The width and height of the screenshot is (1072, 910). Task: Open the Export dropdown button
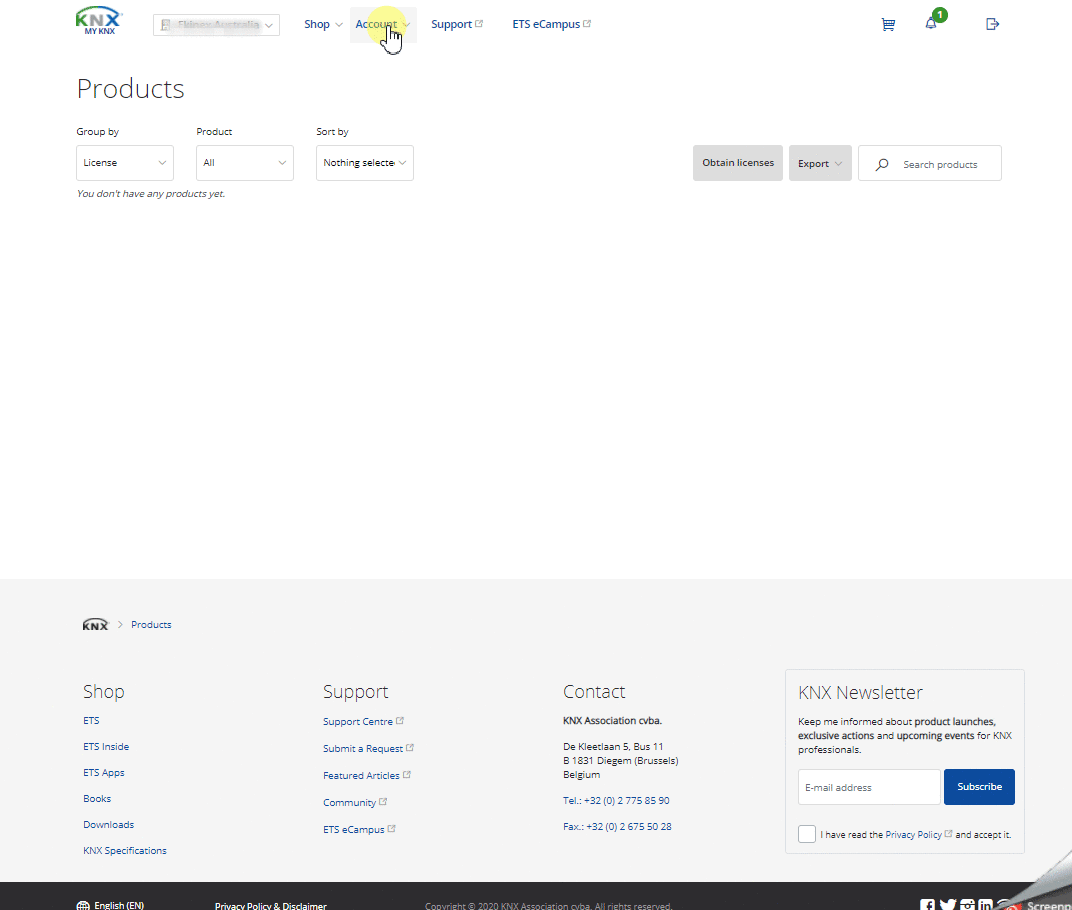[820, 163]
